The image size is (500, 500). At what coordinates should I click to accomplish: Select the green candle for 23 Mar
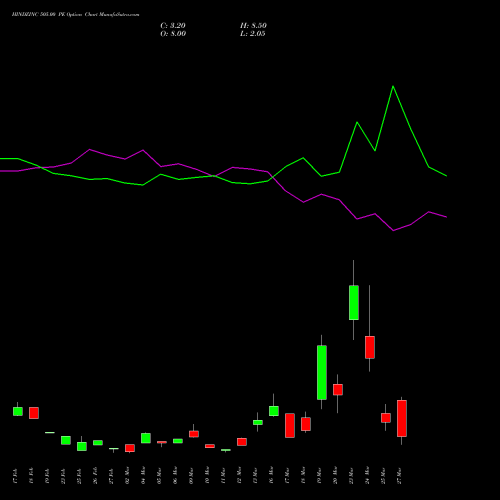coord(354,302)
